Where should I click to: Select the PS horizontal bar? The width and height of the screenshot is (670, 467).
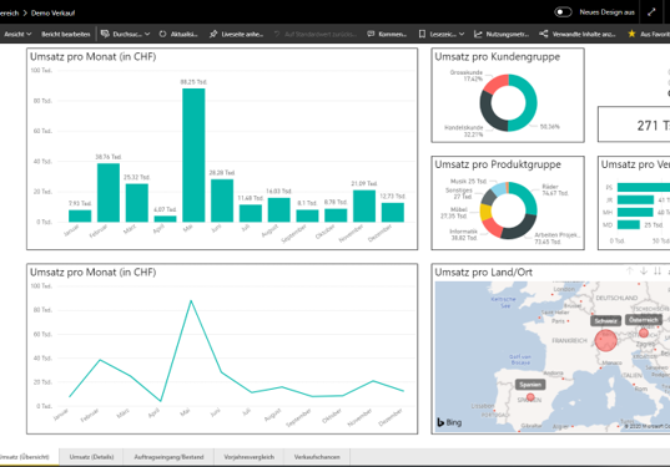(644, 187)
